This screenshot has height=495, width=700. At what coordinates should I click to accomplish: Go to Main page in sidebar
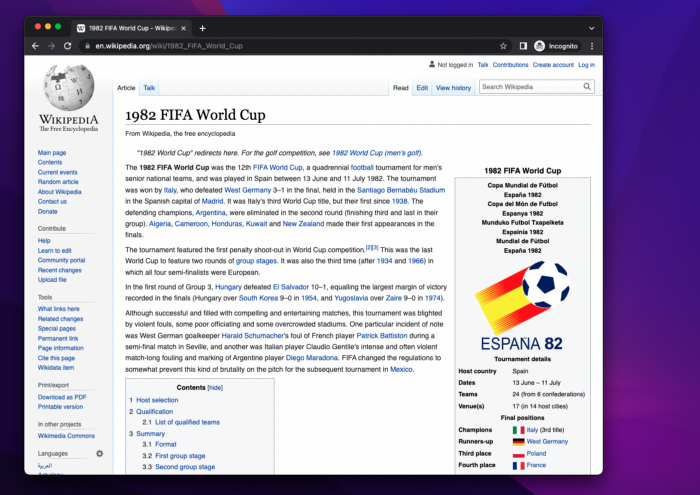52,153
